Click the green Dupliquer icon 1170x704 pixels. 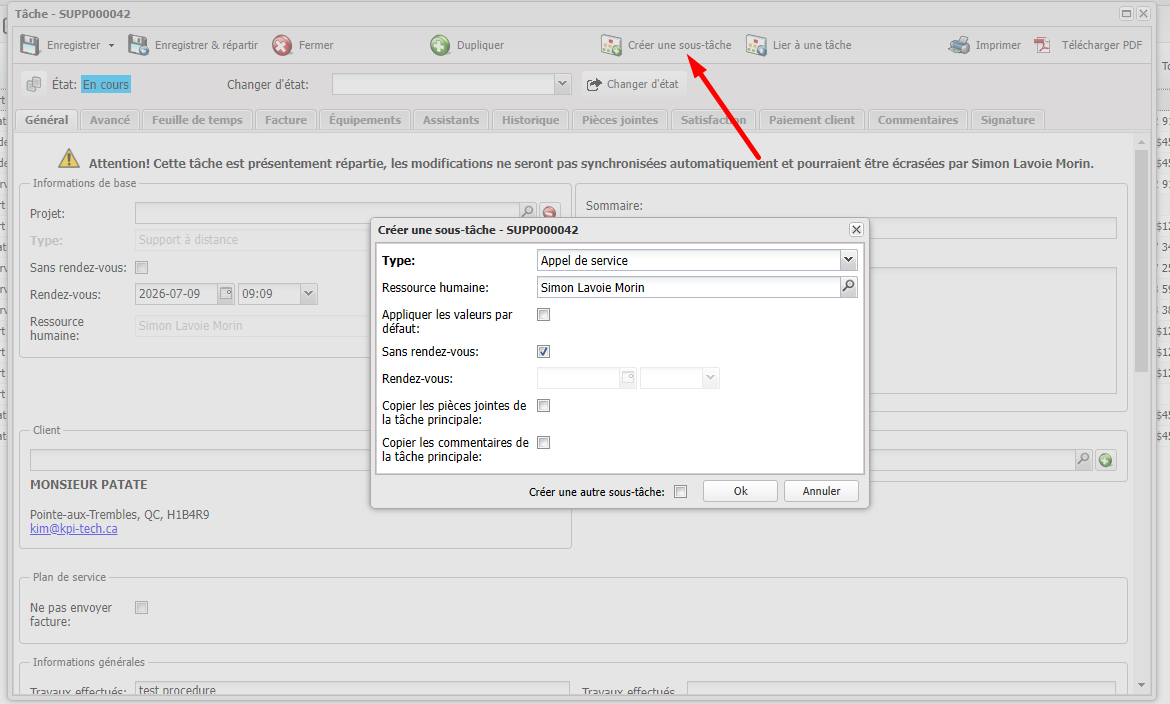pos(440,45)
